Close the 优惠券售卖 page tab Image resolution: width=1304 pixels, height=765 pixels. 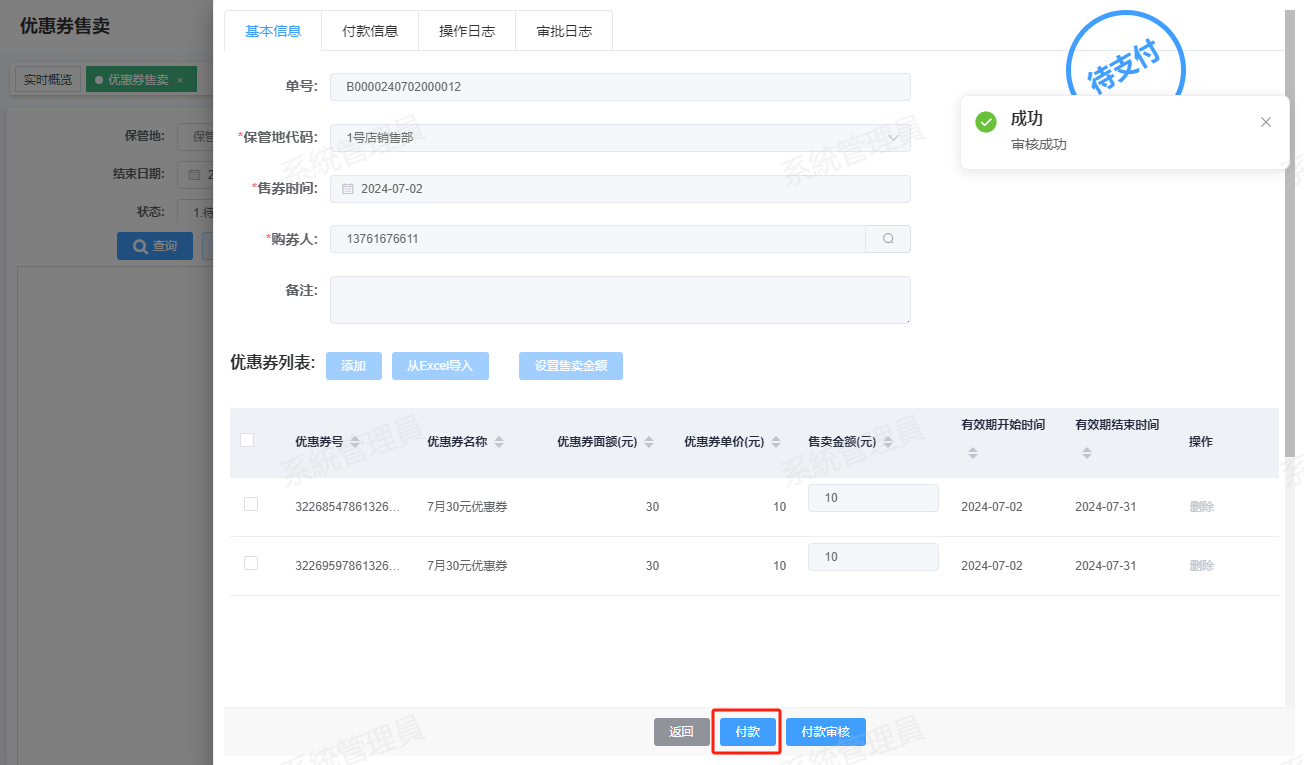(x=180, y=80)
